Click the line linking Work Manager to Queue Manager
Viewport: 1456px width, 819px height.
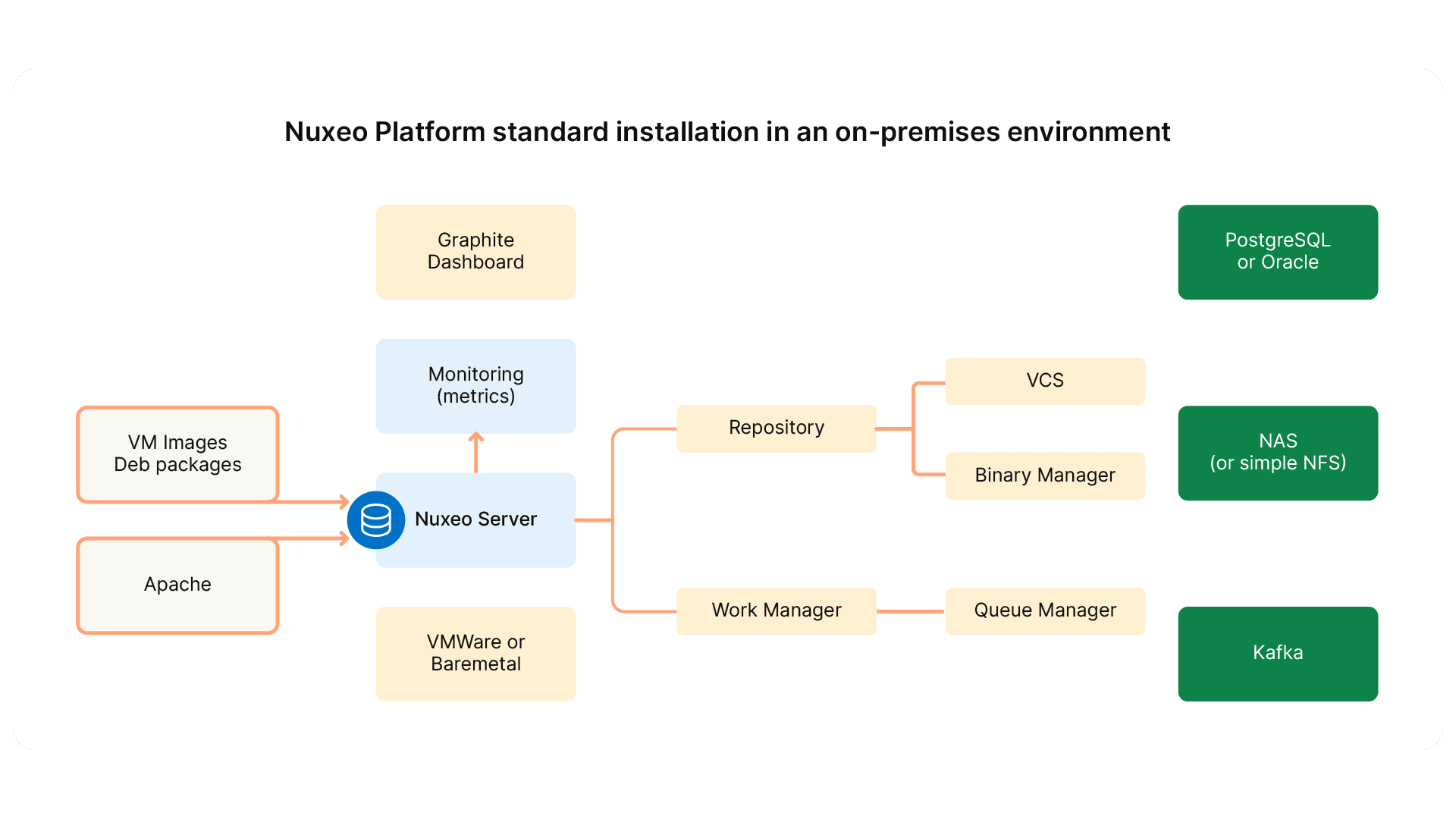[x=910, y=610]
